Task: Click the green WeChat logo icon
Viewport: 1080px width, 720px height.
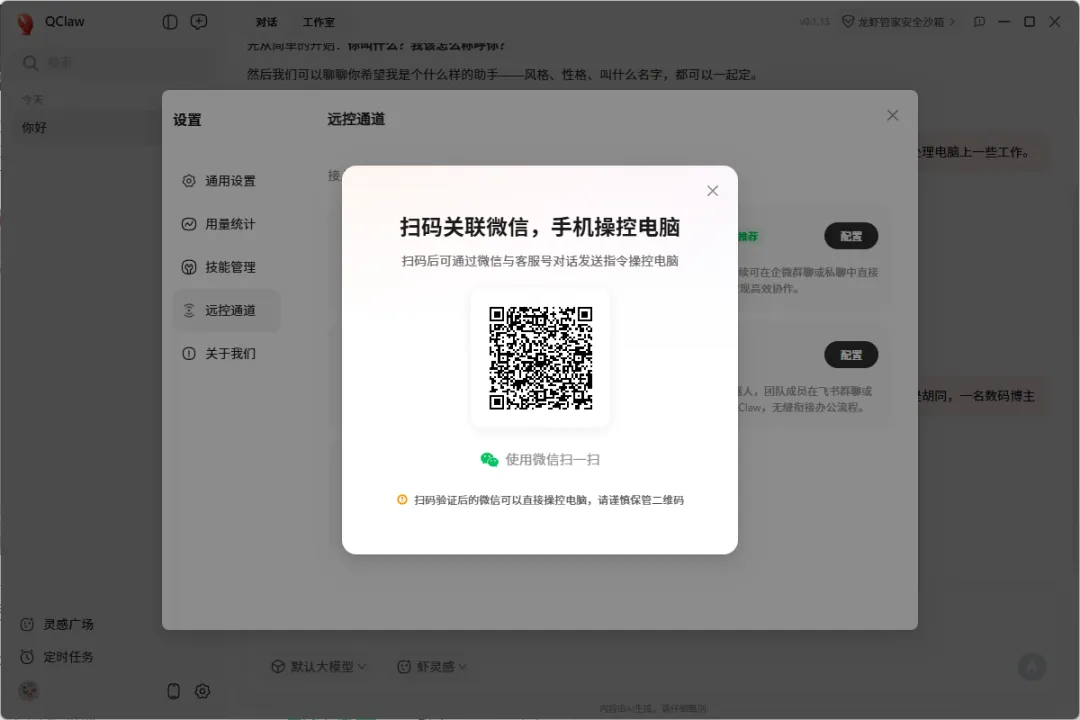Action: [x=489, y=460]
